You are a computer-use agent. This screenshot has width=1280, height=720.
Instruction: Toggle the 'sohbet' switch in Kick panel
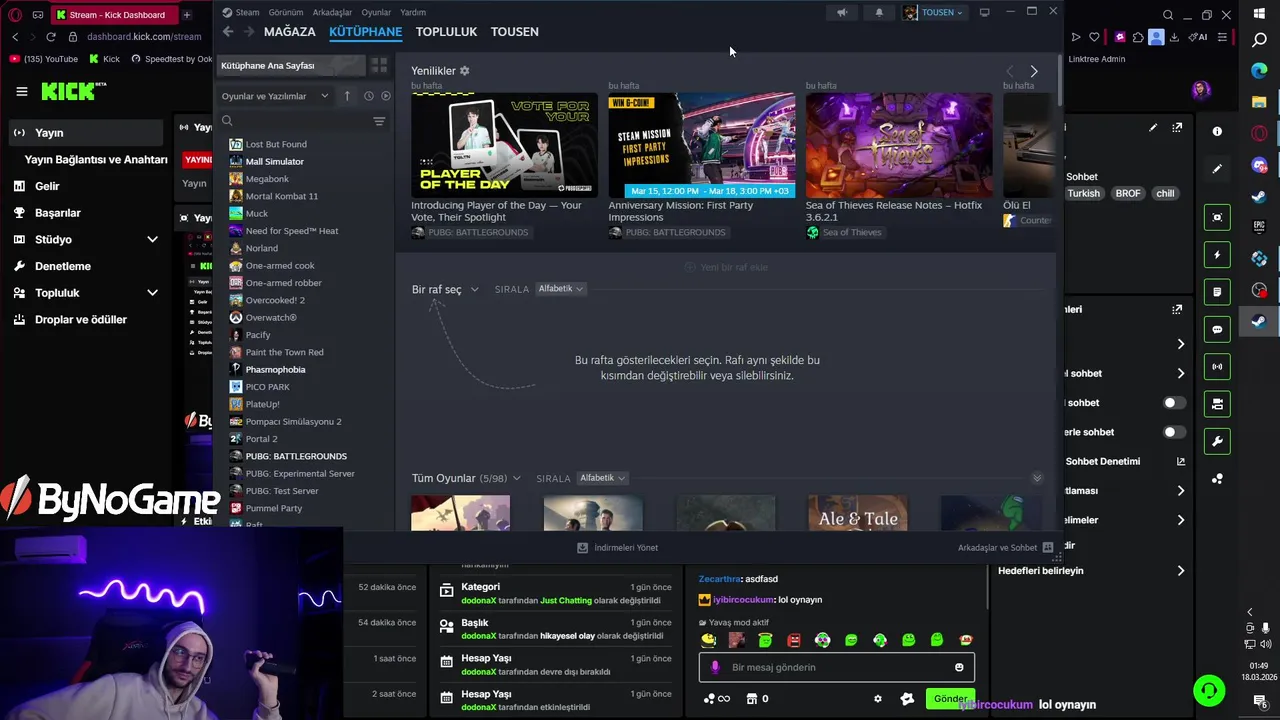(x=1175, y=403)
